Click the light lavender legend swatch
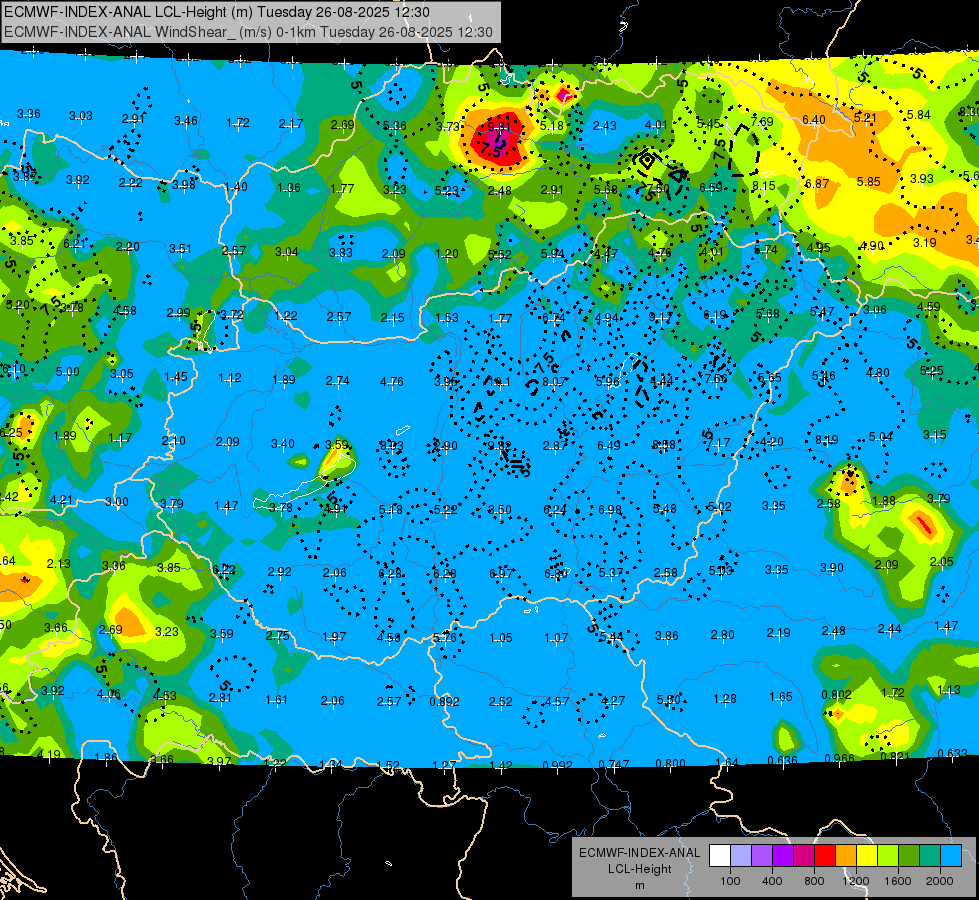 pyautogui.click(x=741, y=856)
